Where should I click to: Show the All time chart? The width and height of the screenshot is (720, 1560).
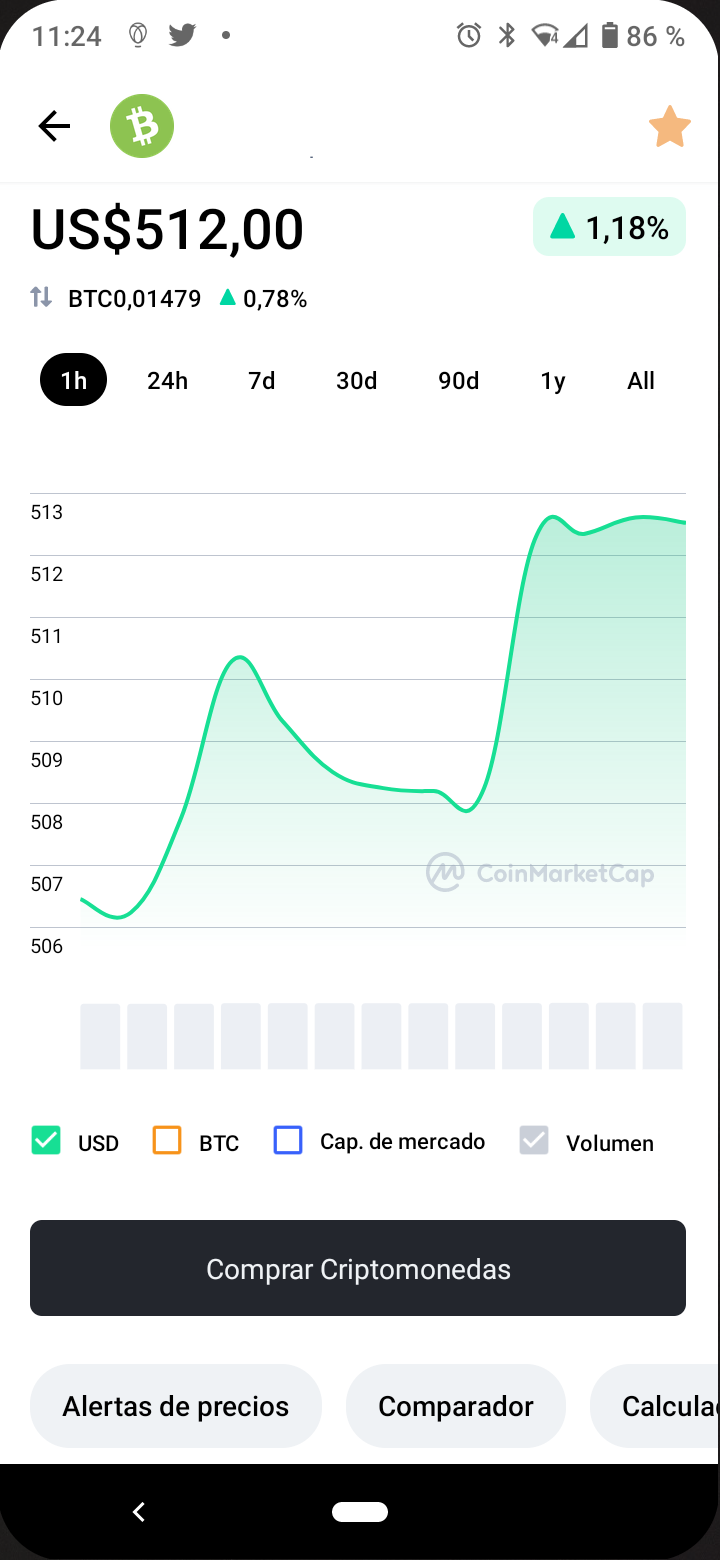pyautogui.click(x=641, y=380)
